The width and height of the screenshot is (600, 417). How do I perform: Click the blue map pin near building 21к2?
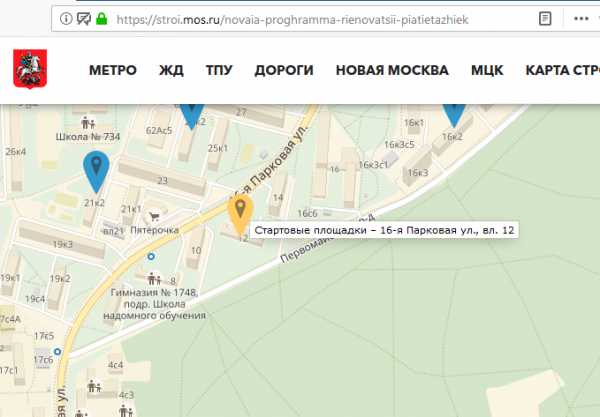pyautogui.click(x=95, y=170)
